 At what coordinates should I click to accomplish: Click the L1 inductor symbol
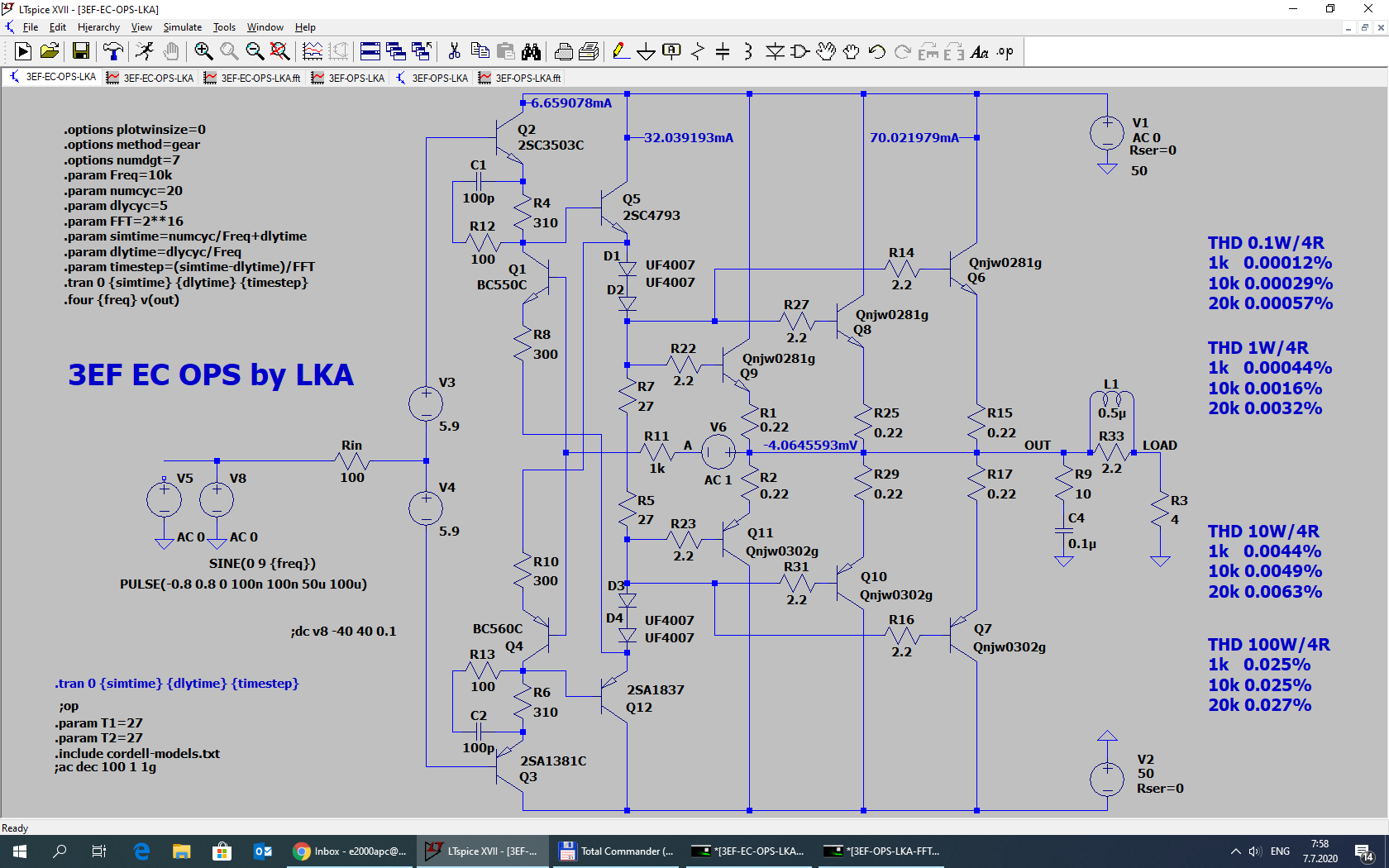pos(1111,401)
